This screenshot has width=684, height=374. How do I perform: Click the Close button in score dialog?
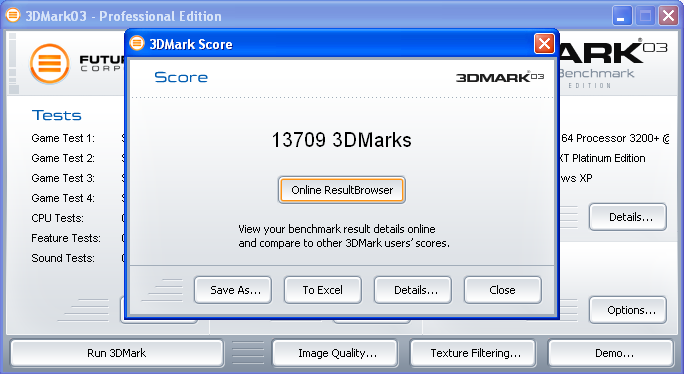point(503,290)
